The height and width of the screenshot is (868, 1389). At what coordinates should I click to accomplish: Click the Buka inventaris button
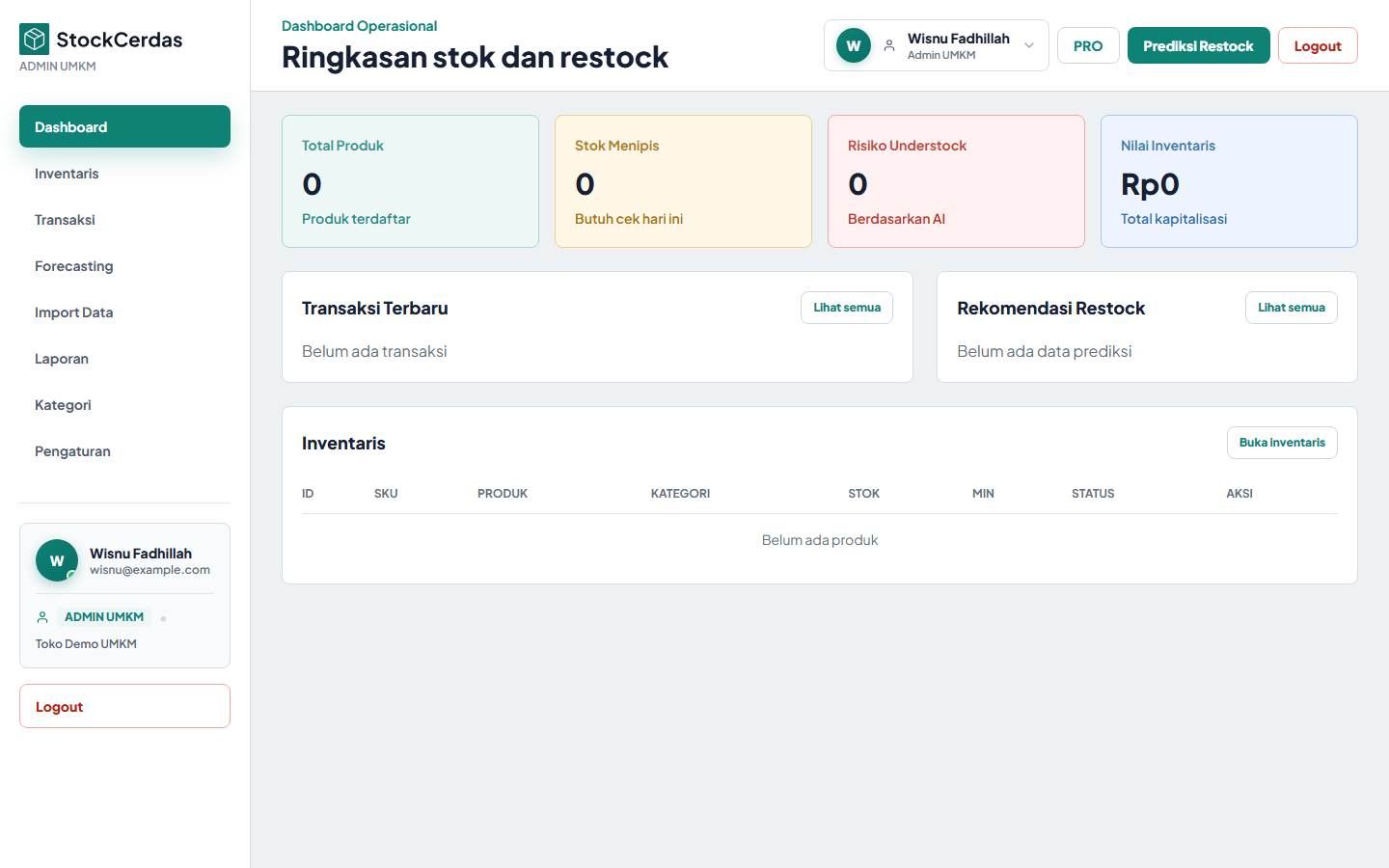click(x=1282, y=443)
